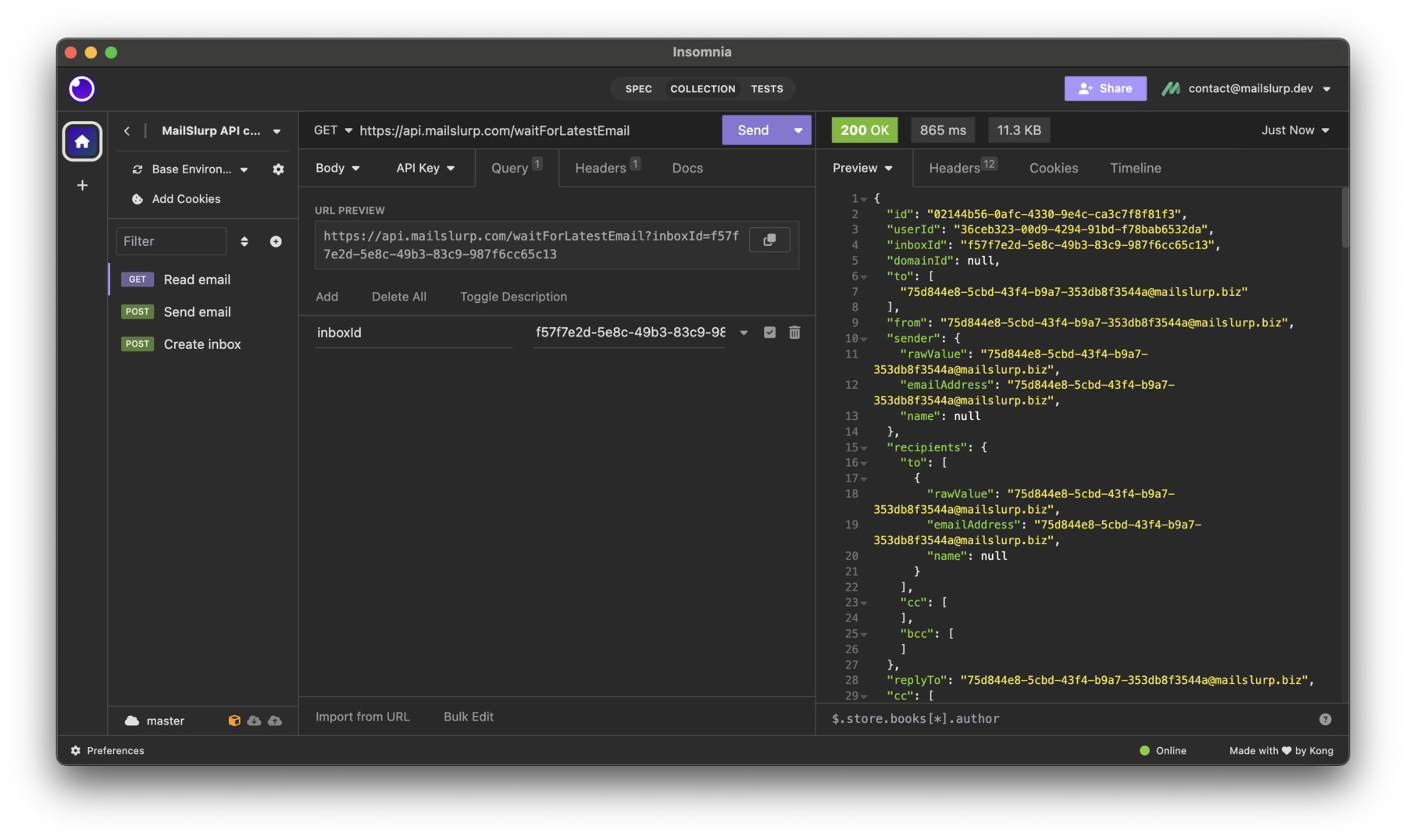Copy the URL preview to clipboard
The image size is (1406, 840).
pos(769,240)
